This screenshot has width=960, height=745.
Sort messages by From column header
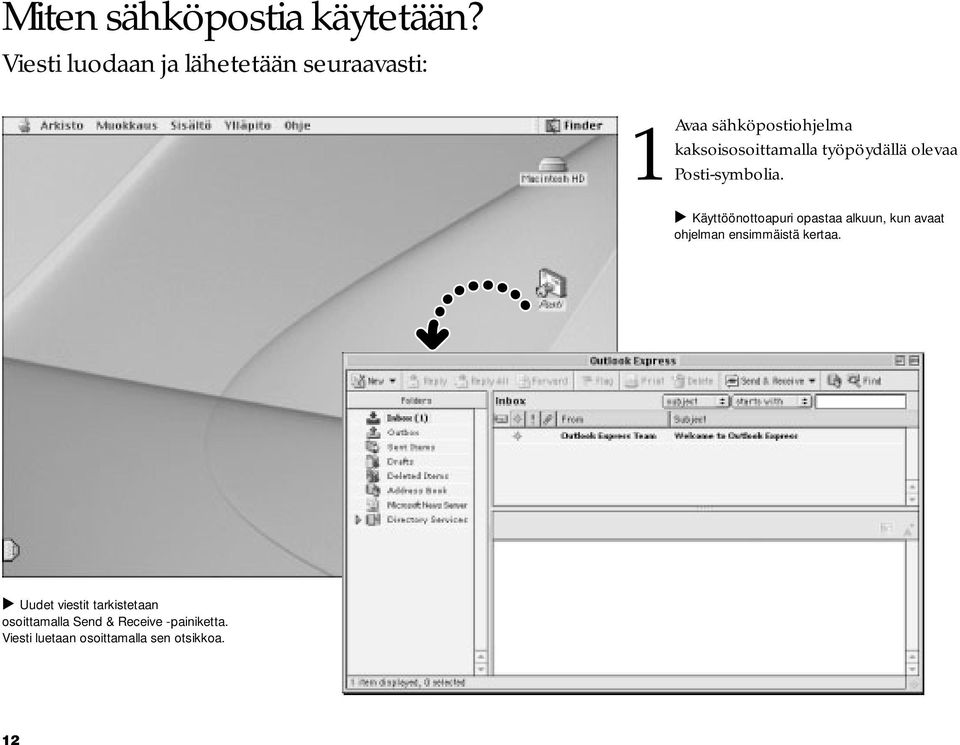pyautogui.click(x=613, y=419)
